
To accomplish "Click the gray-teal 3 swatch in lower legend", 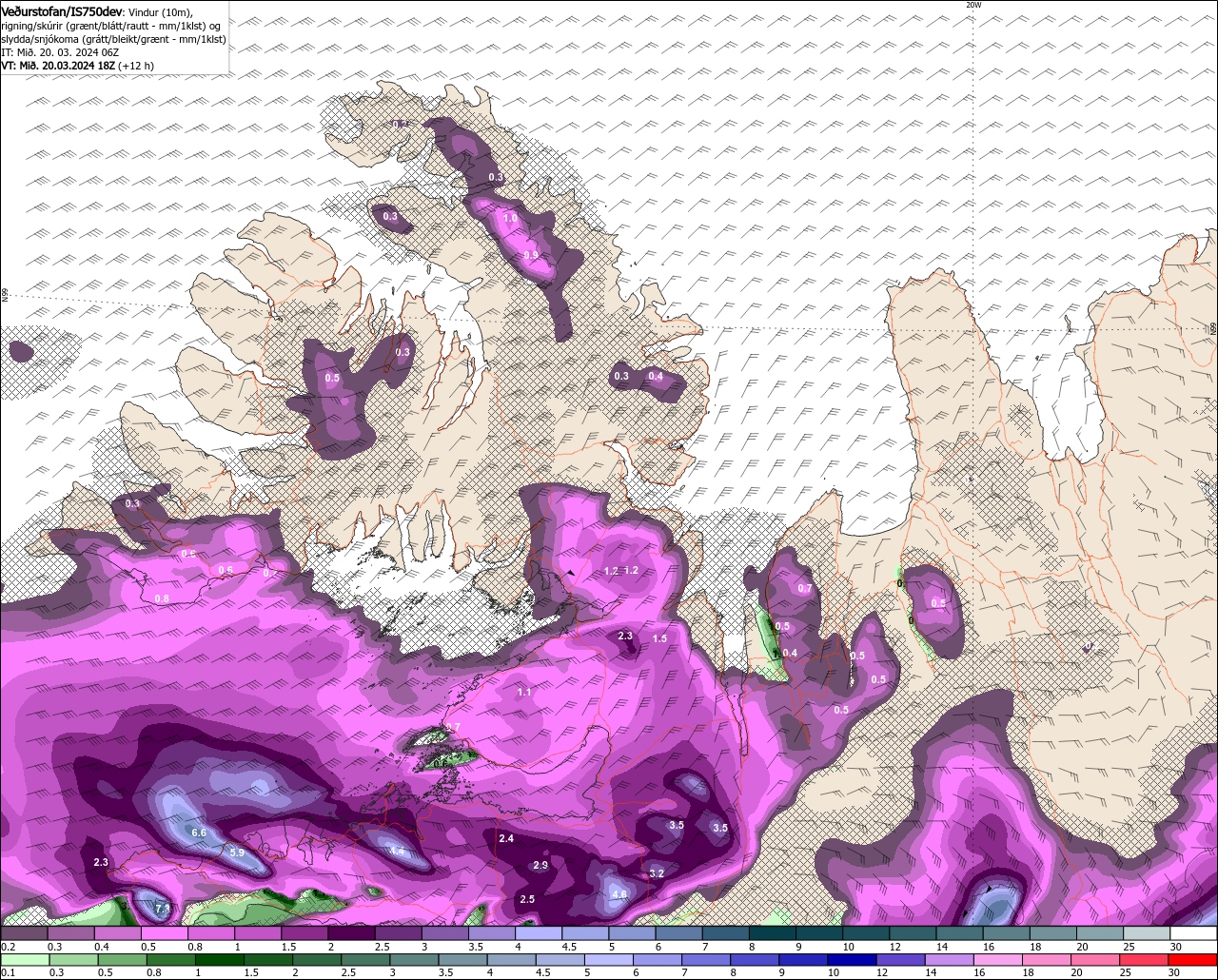I will [x=414, y=959].
